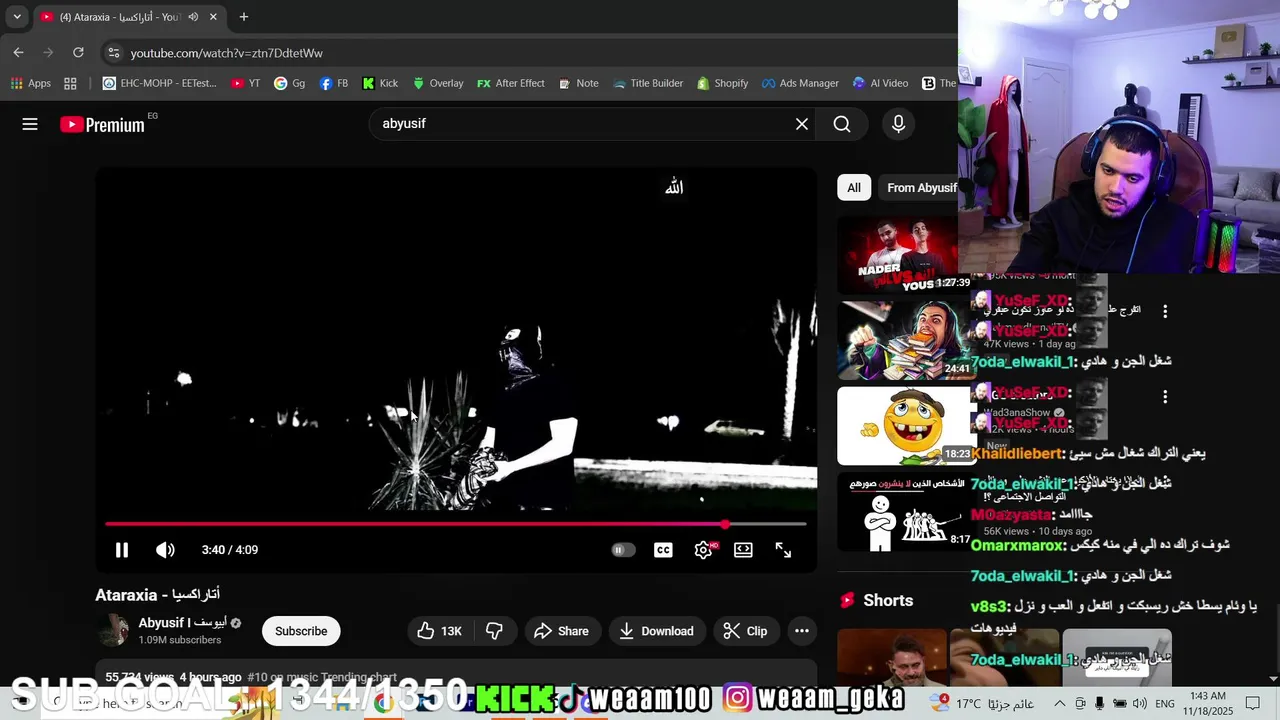The image size is (1280, 720).
Task: Open more actions three-dot menu
Action: 802,631
